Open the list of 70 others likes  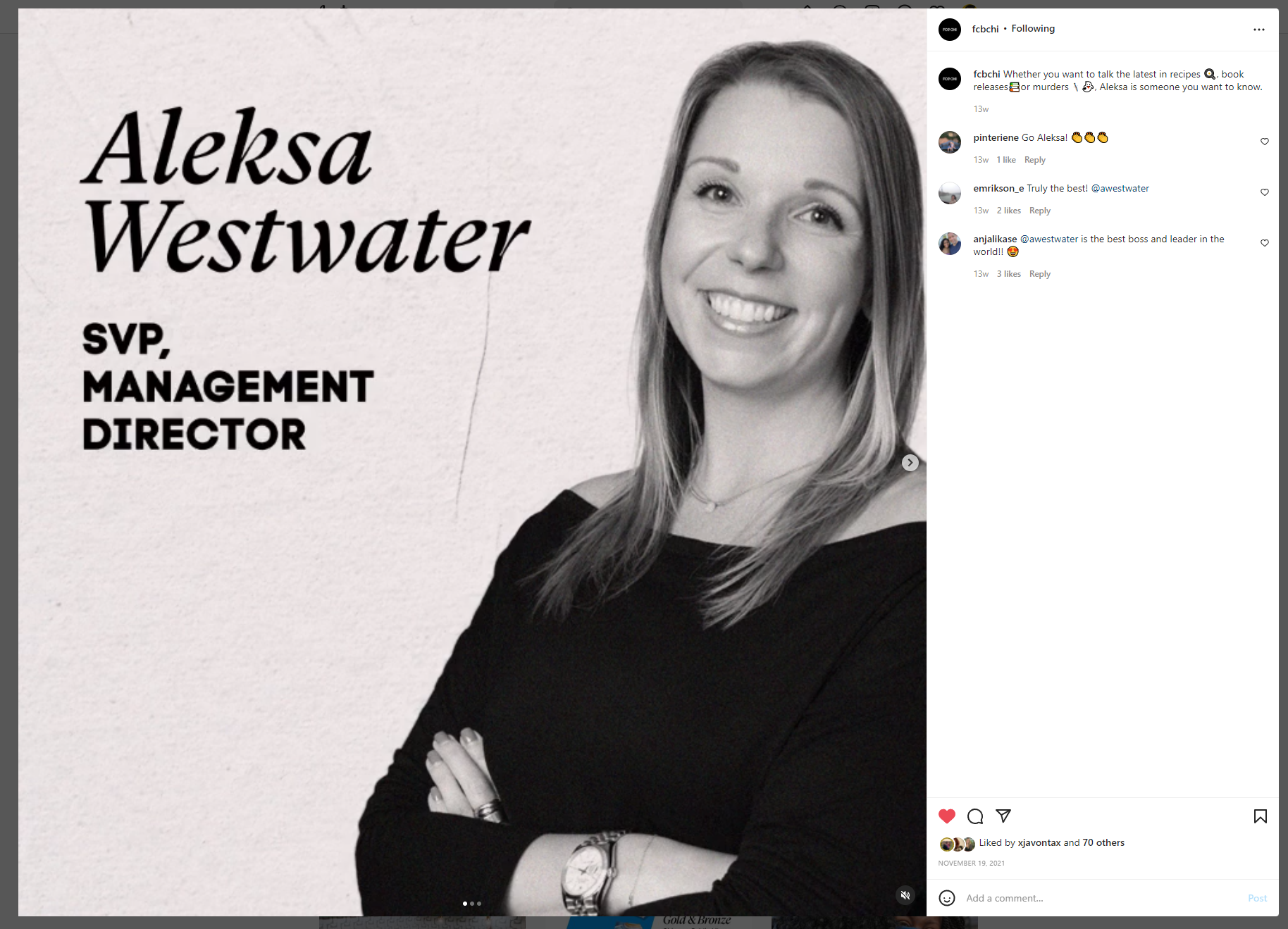1103,842
